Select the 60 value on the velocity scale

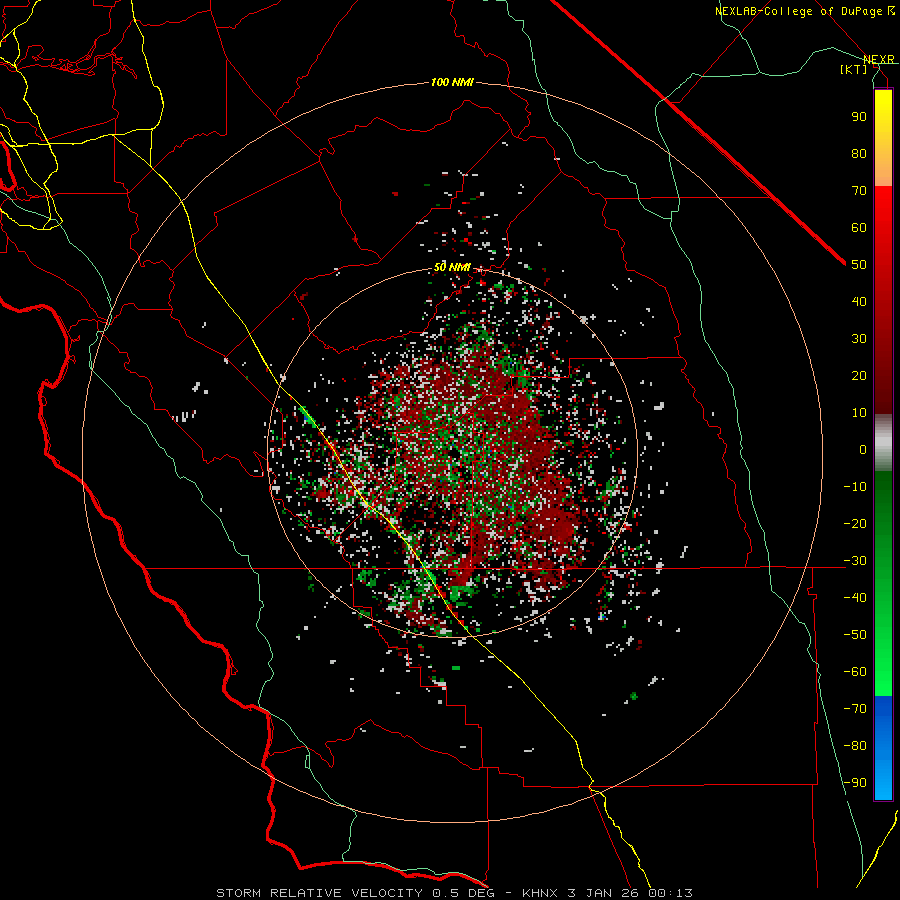point(859,227)
